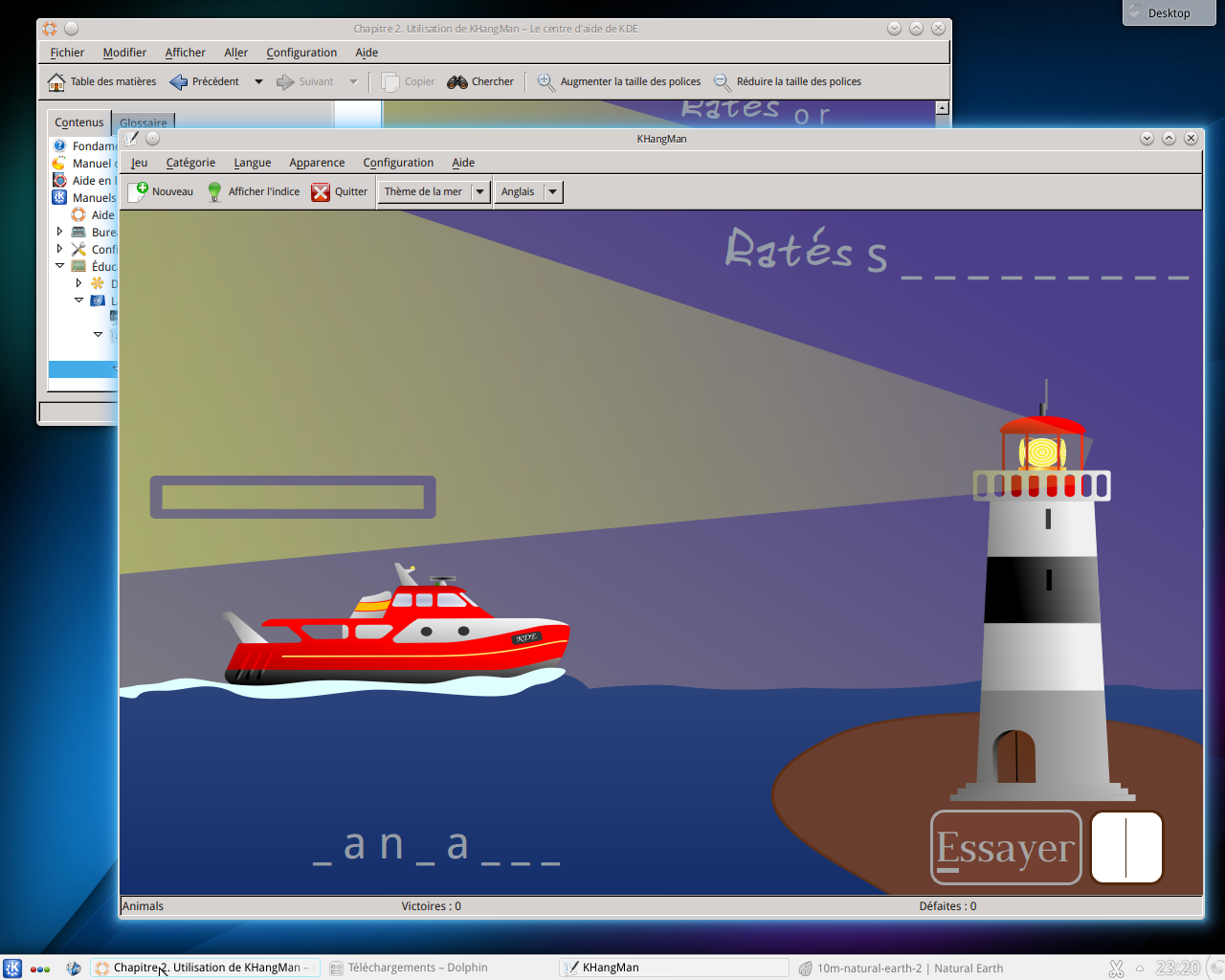Click the Copier icon in Help Center
This screenshot has width=1225, height=980.
[390, 82]
